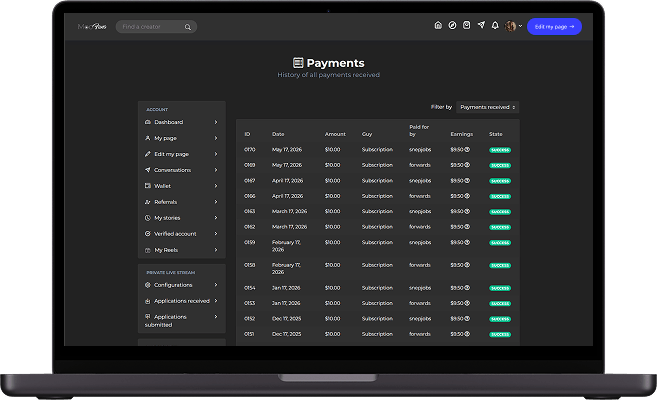Click the My stories clock icon
Image resolution: width=657 pixels, height=401 pixels.
pyautogui.click(x=147, y=218)
